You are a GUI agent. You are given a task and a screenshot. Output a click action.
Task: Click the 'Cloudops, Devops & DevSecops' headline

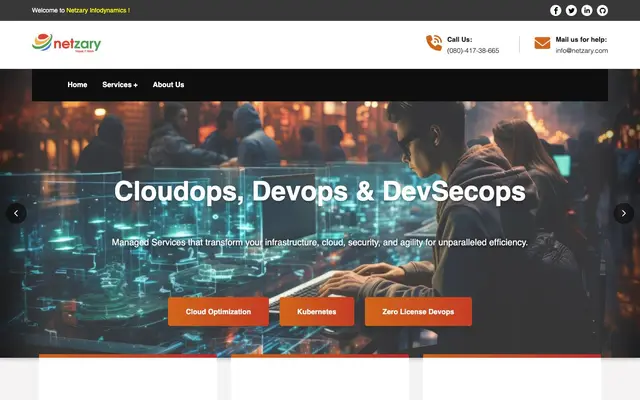click(320, 191)
